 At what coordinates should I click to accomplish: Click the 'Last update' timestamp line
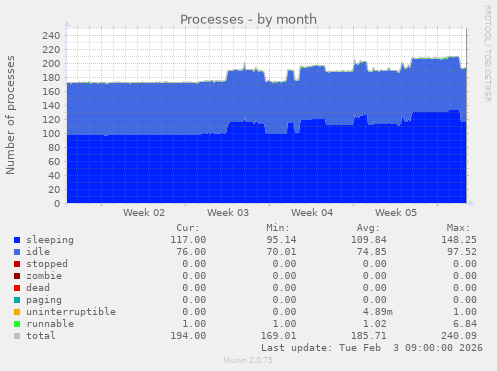(372, 348)
